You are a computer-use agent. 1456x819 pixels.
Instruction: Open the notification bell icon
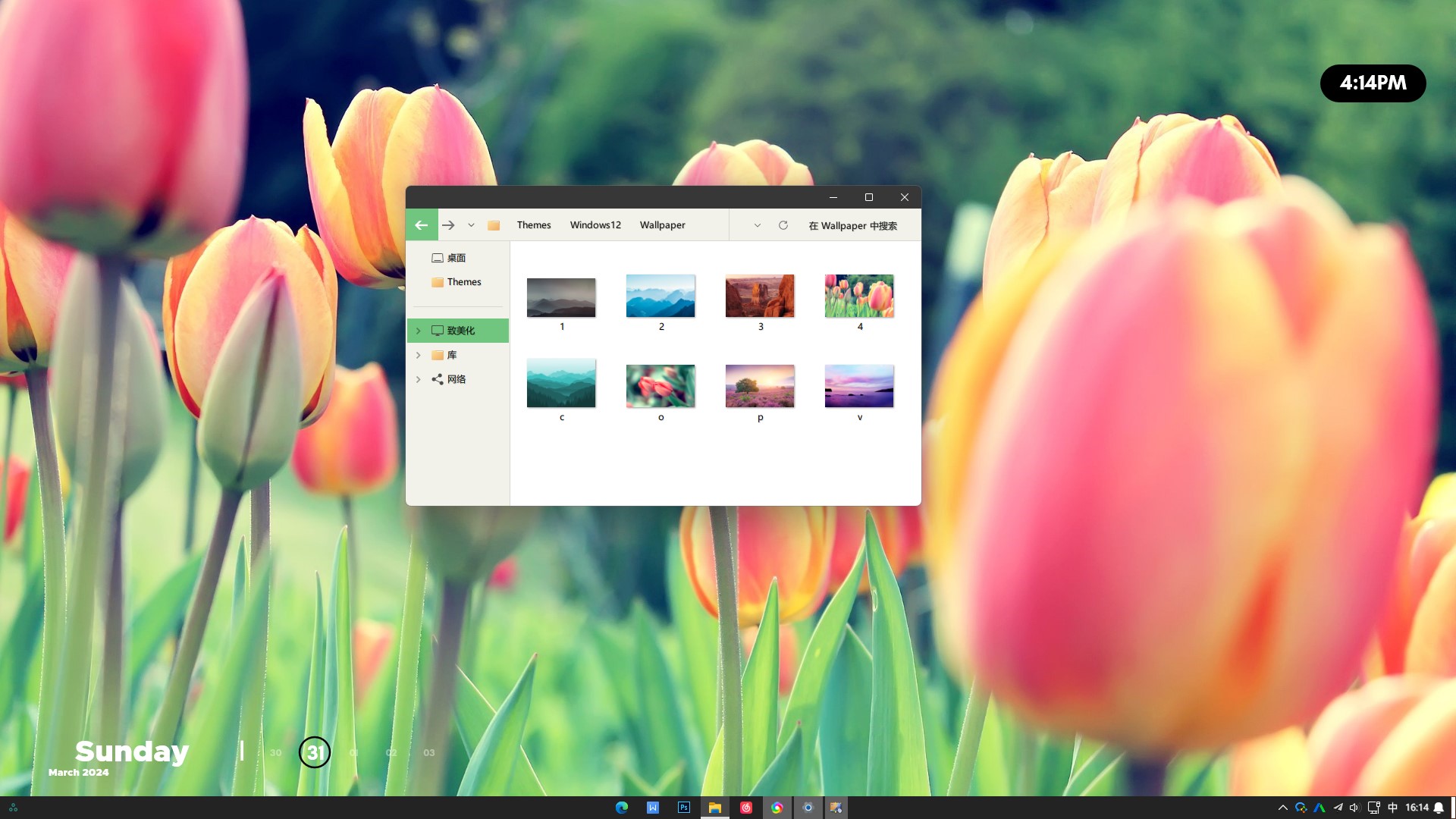pos(1439,808)
